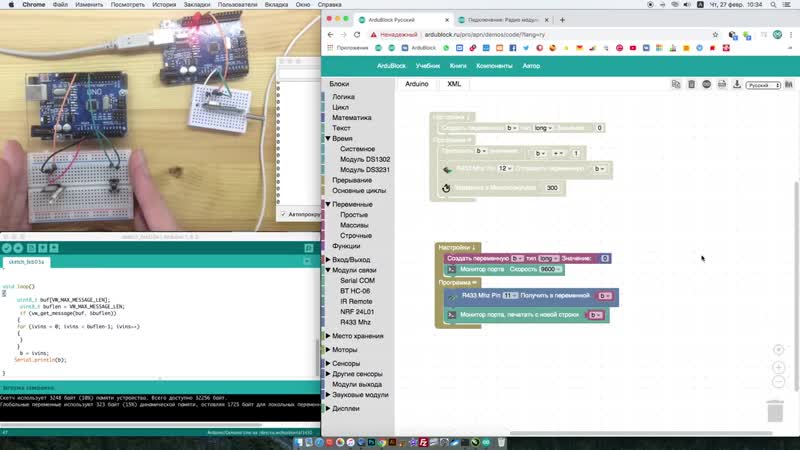Select the Функции block category

point(346,246)
